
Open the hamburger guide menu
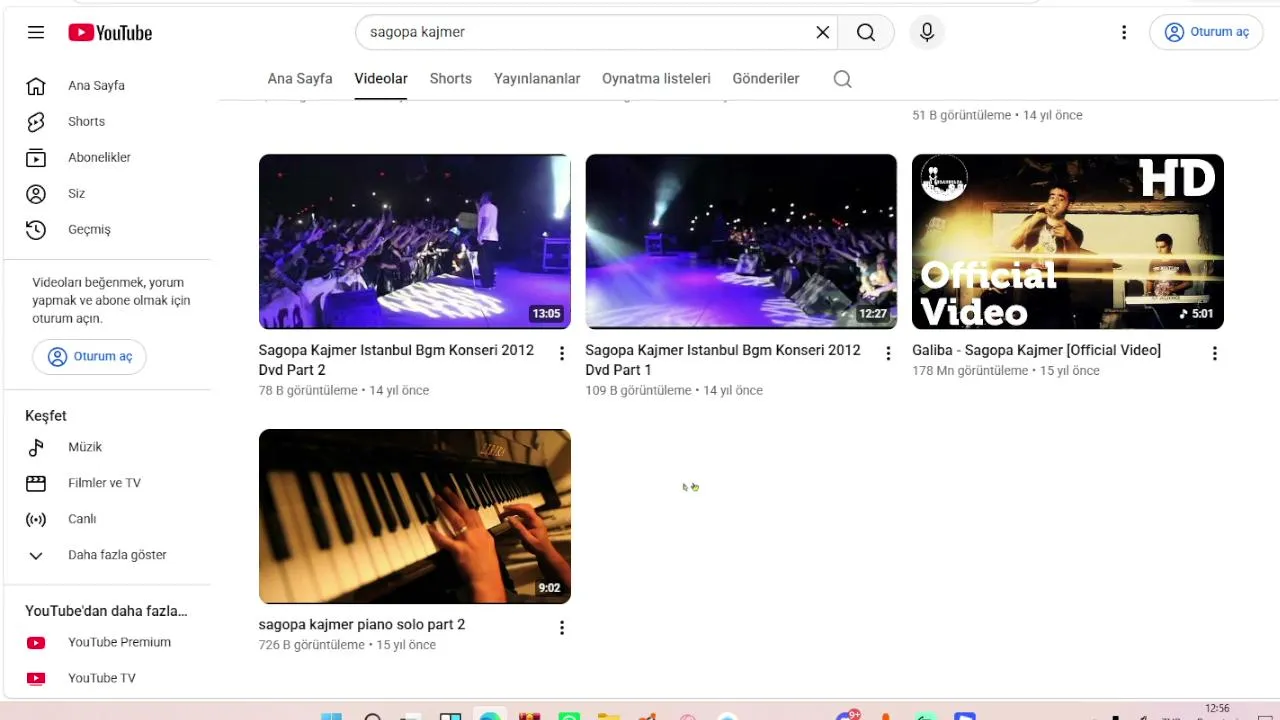36,32
